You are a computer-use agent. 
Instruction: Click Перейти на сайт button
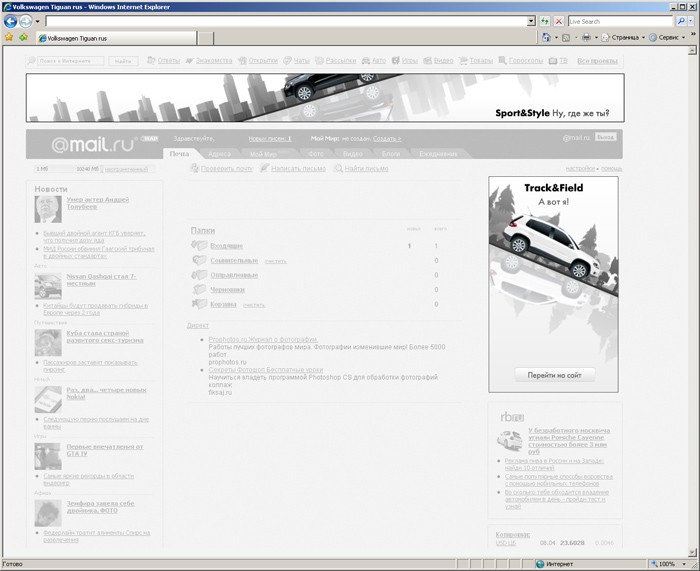pyautogui.click(x=554, y=375)
